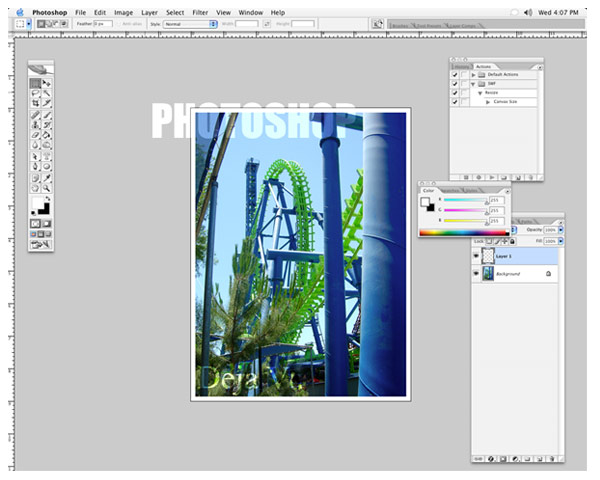Select the Crop tool

(x=35, y=103)
